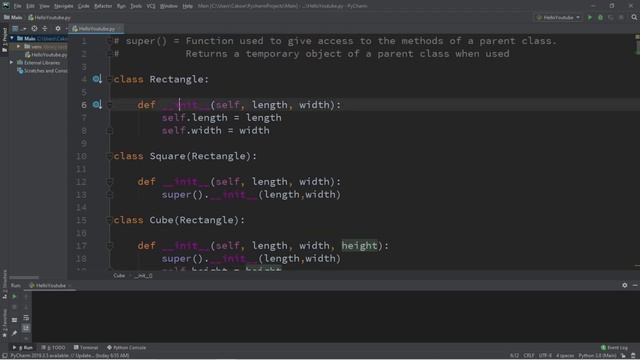Expand External Libraries node
Viewport: 640px width, 360px height.
tap(12, 63)
